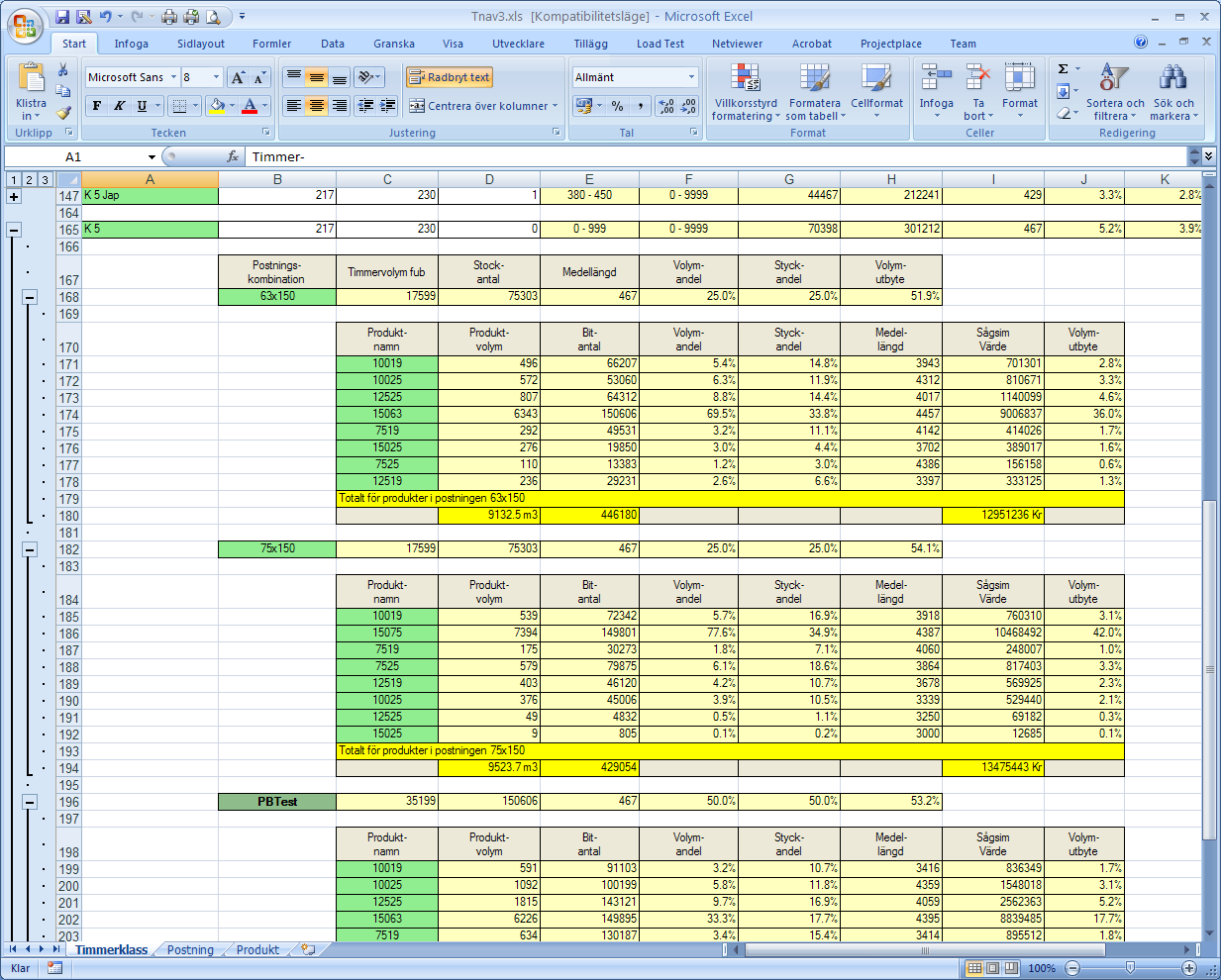
Task: Switch to the Produkt sheet tab
Action: 257,950
